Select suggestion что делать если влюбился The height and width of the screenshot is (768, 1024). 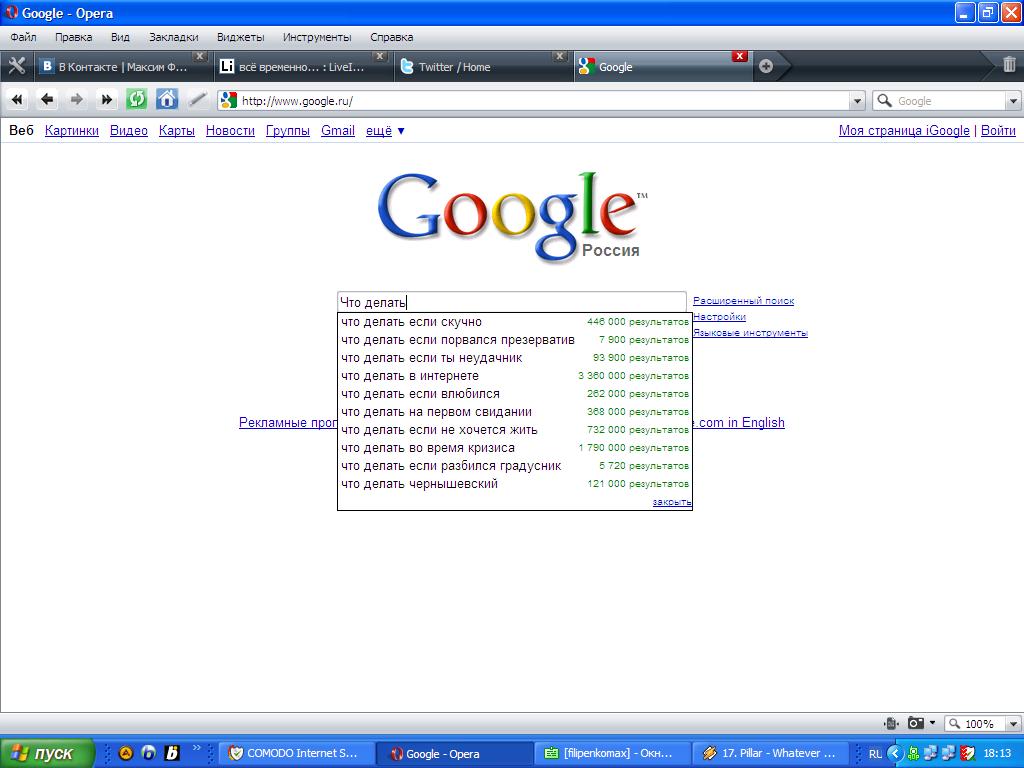515,394
